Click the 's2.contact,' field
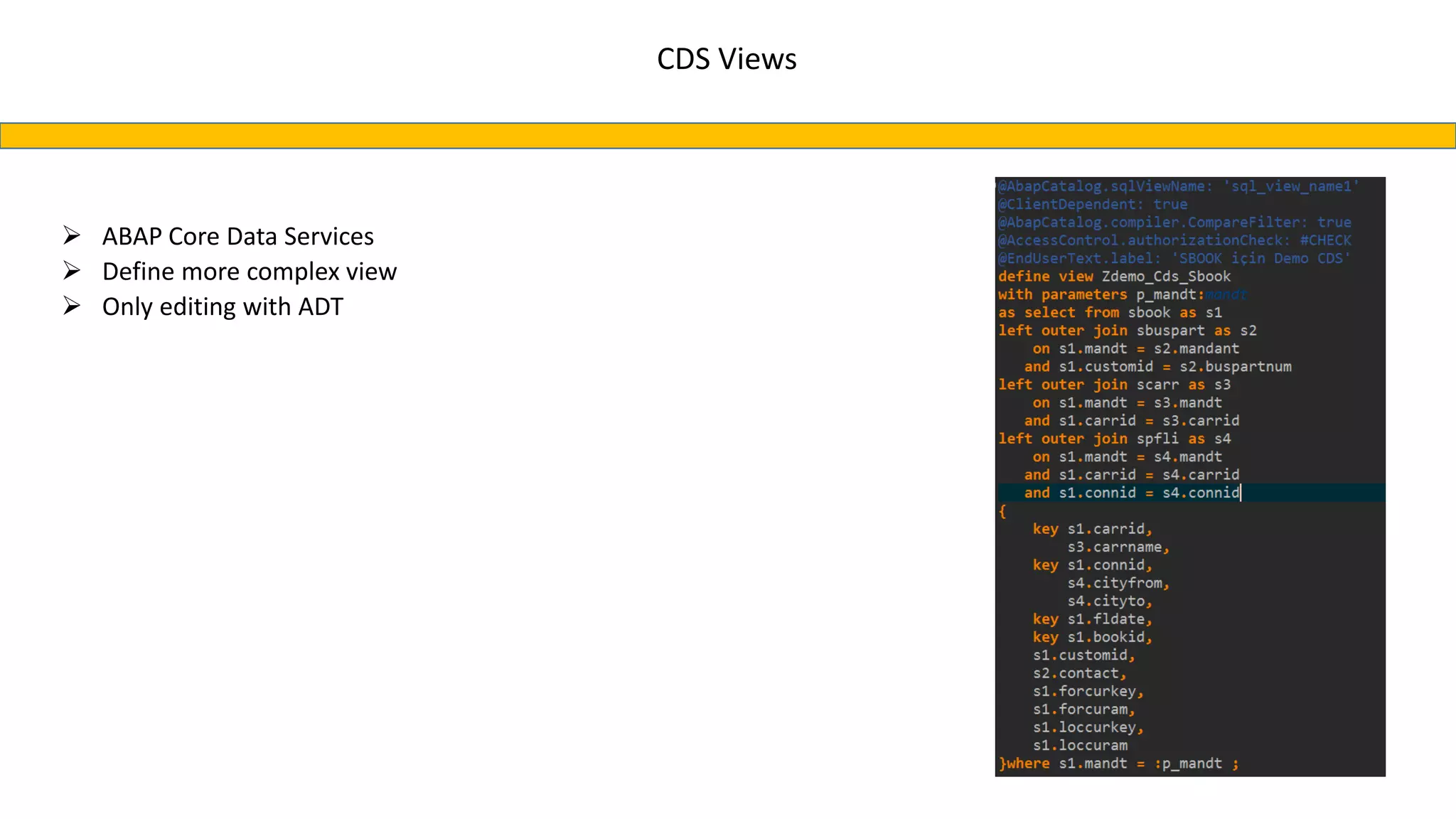 tap(1080, 673)
